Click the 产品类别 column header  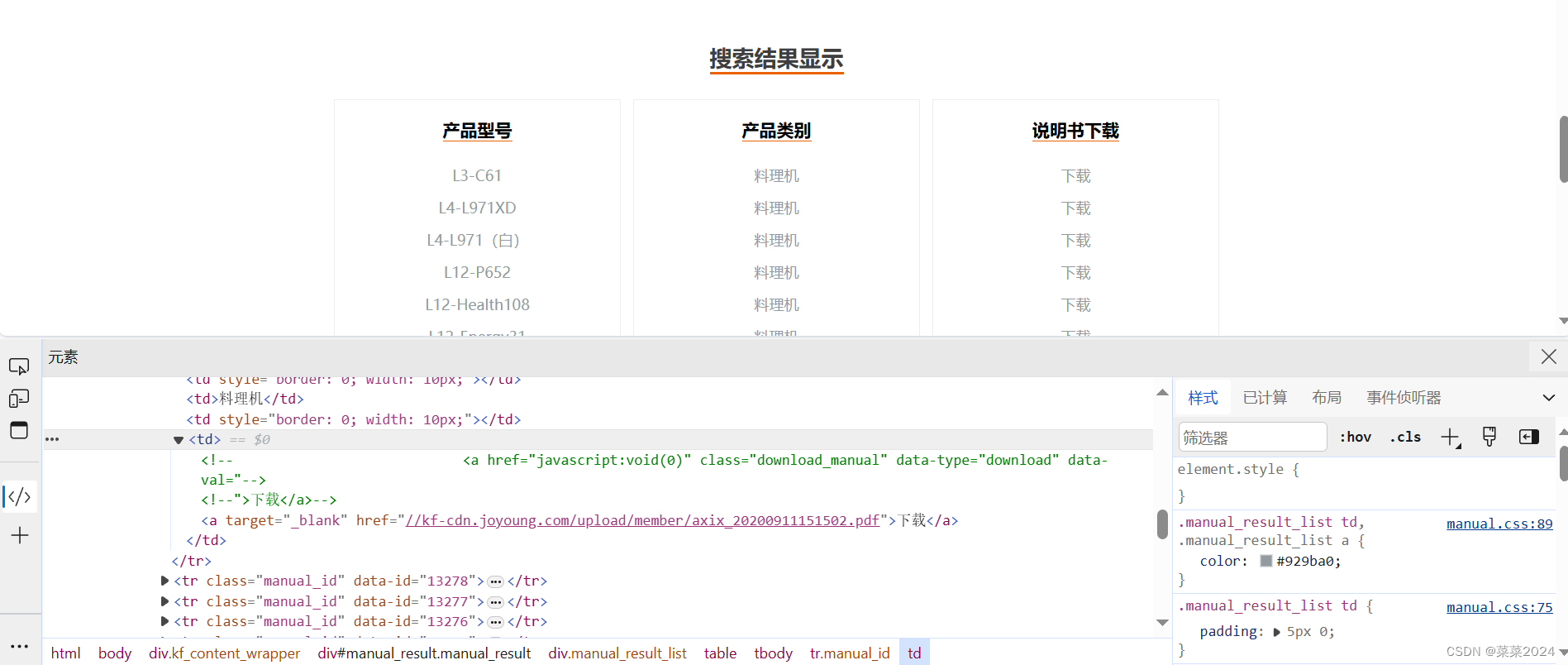pyautogui.click(x=776, y=131)
